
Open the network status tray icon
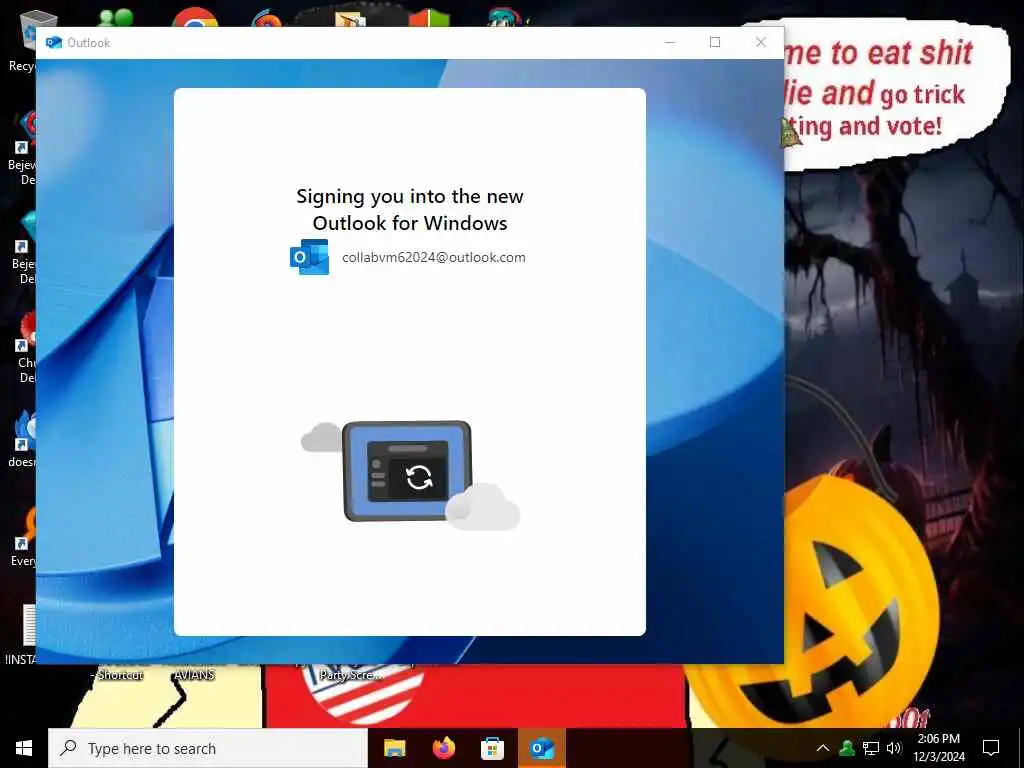(871, 748)
